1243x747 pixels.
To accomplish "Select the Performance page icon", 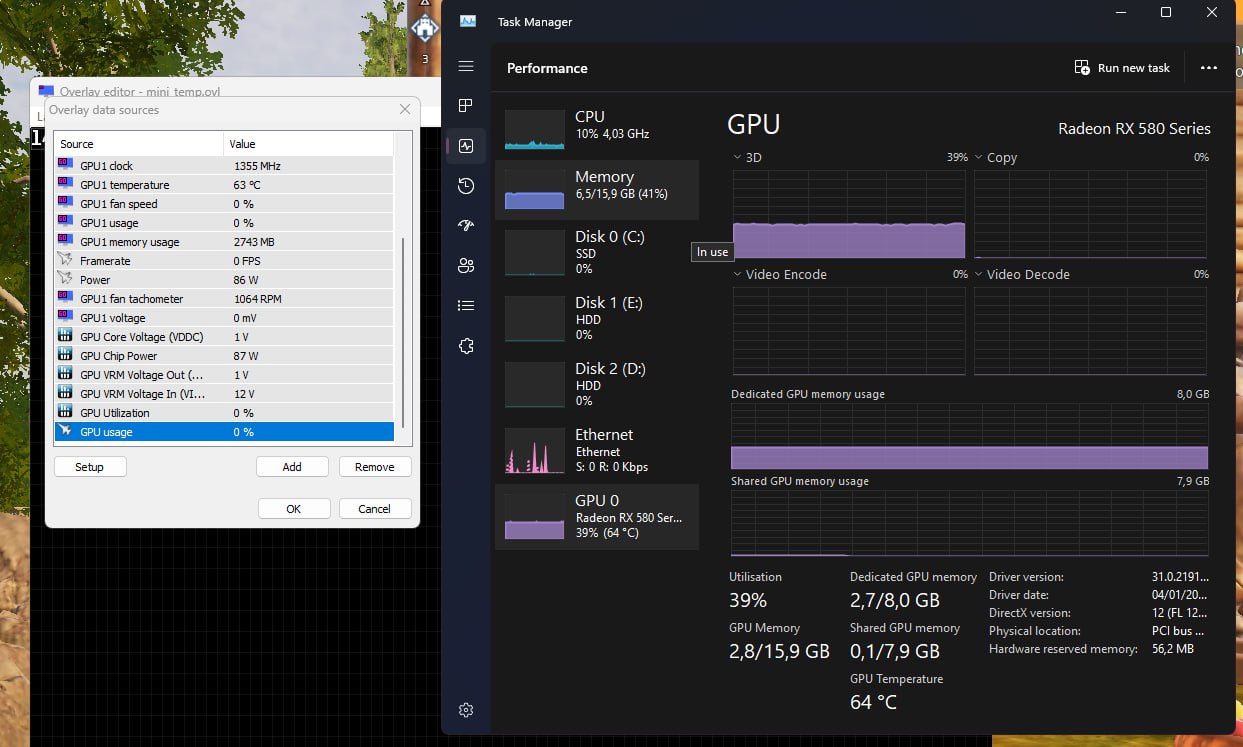I will click(x=465, y=145).
